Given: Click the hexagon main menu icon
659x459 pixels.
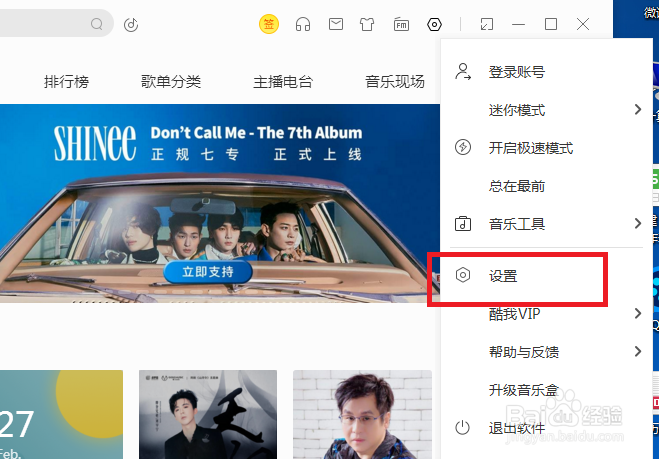Looking at the screenshot, I should (x=434, y=24).
